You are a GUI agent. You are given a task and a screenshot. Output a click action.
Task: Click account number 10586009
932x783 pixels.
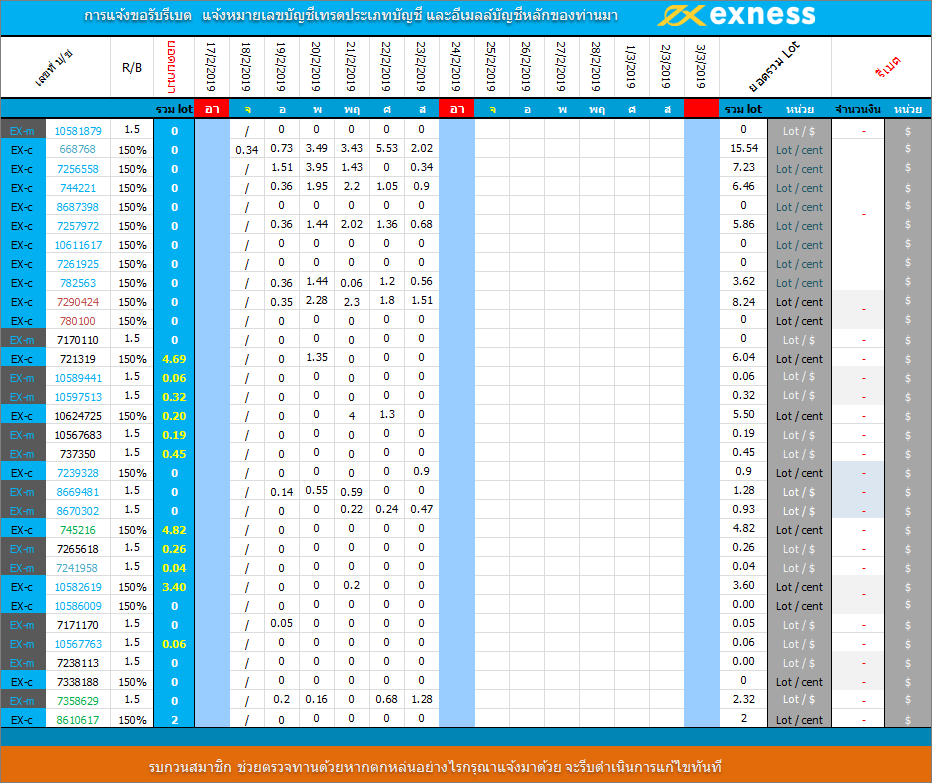(78, 606)
